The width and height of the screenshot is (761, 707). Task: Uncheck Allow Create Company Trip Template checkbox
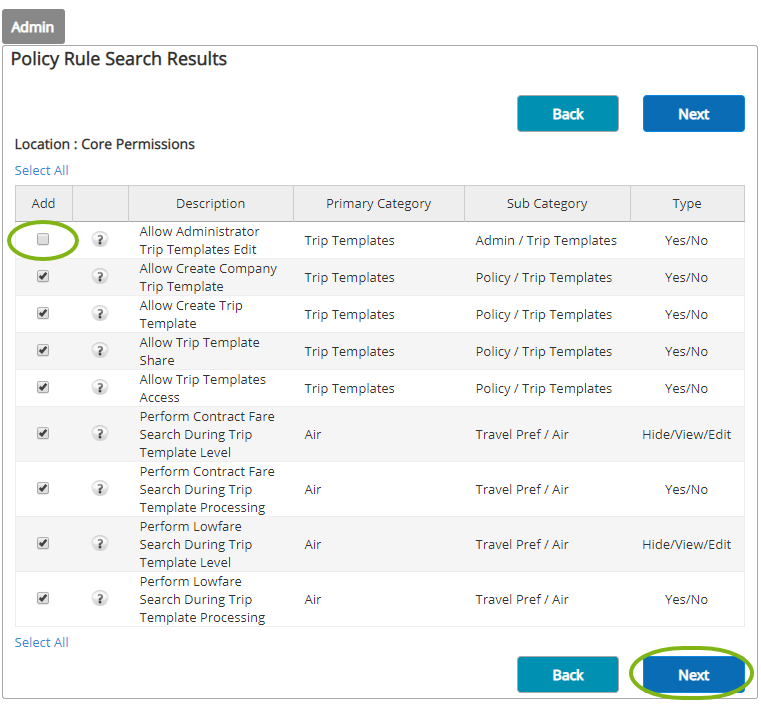coord(43,277)
